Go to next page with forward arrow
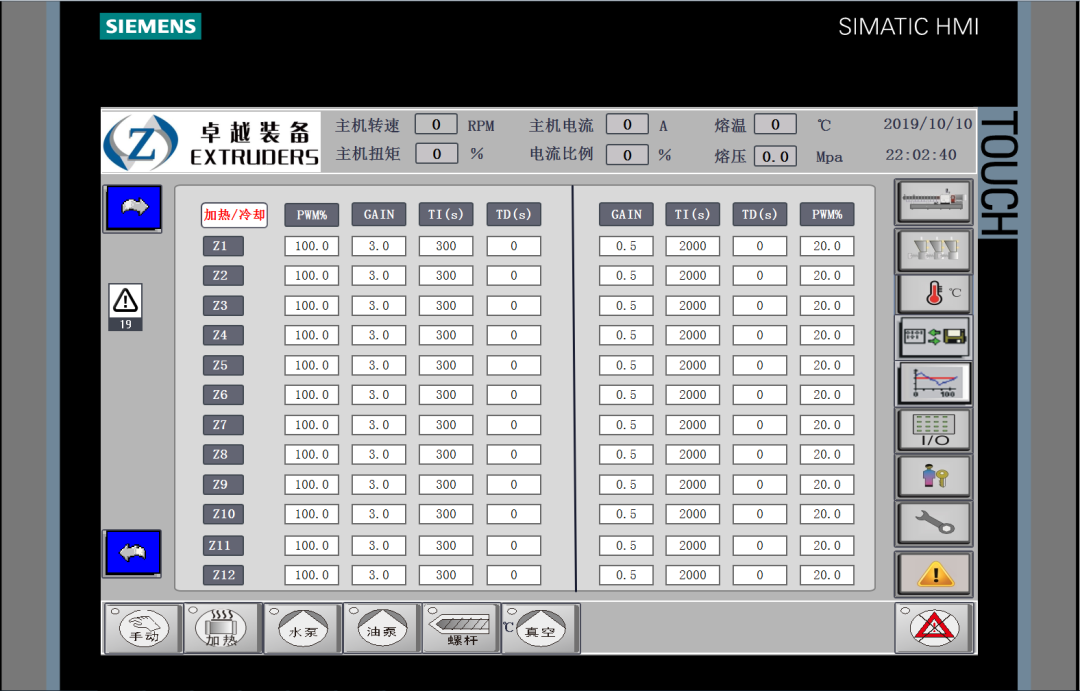 click(x=132, y=208)
